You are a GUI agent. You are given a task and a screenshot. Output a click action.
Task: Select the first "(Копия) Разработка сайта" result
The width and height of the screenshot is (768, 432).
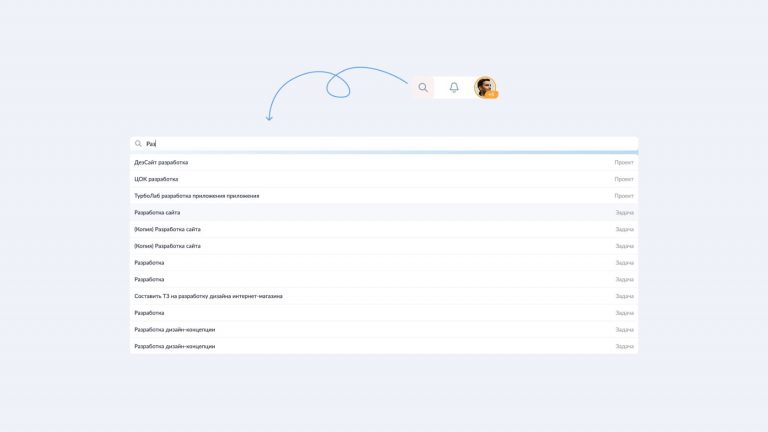click(x=384, y=229)
